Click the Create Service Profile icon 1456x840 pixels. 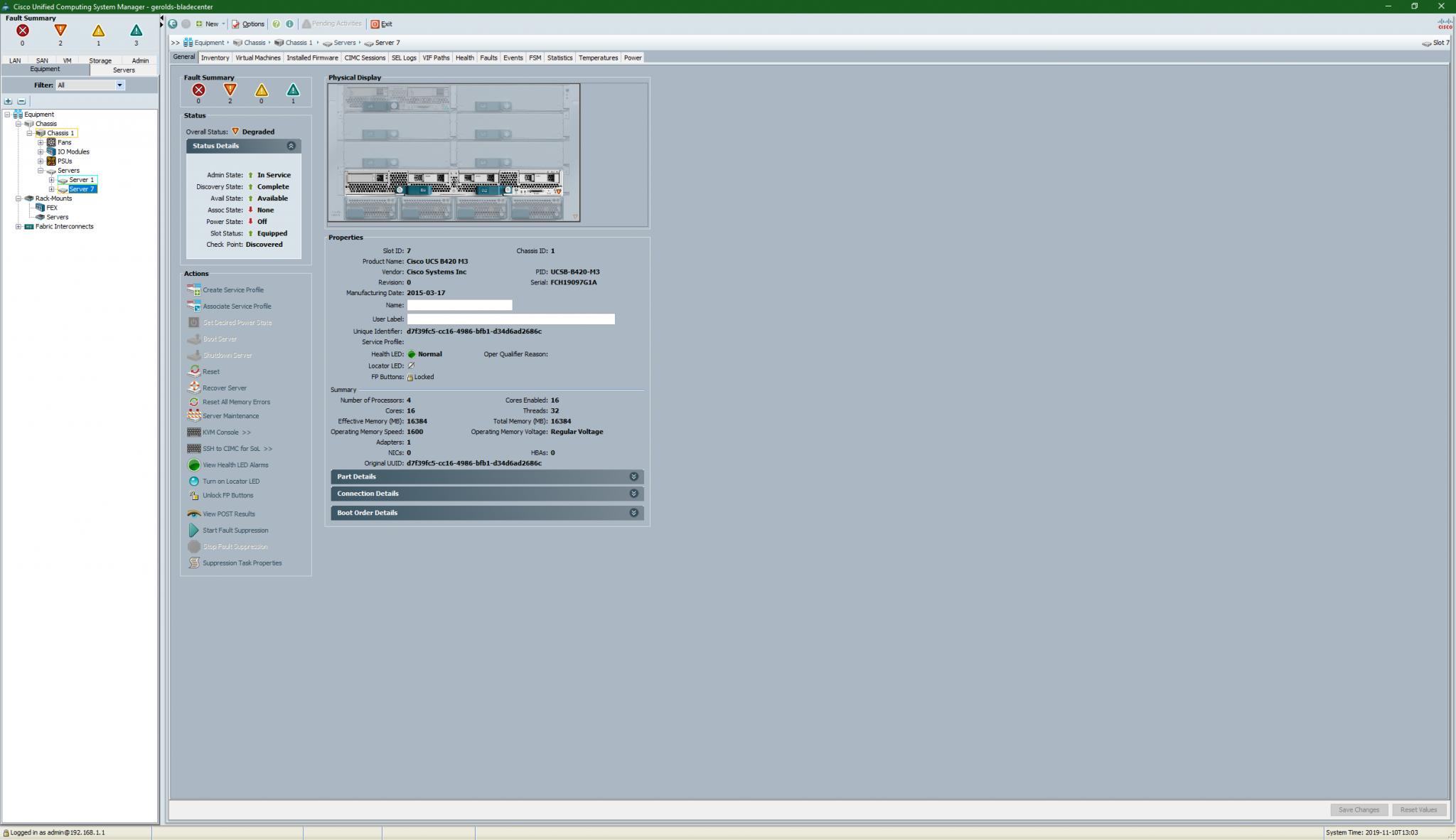pyautogui.click(x=193, y=289)
